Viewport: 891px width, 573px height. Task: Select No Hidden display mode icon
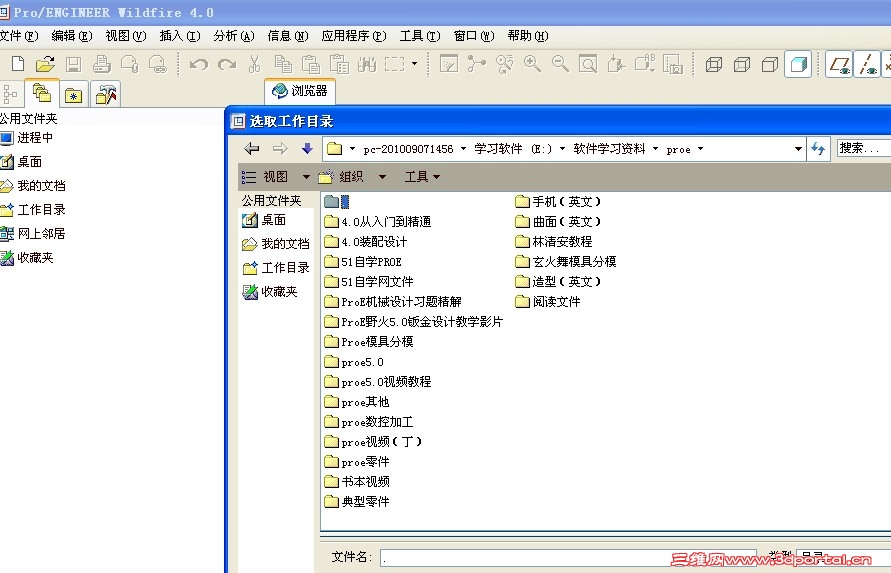769,64
